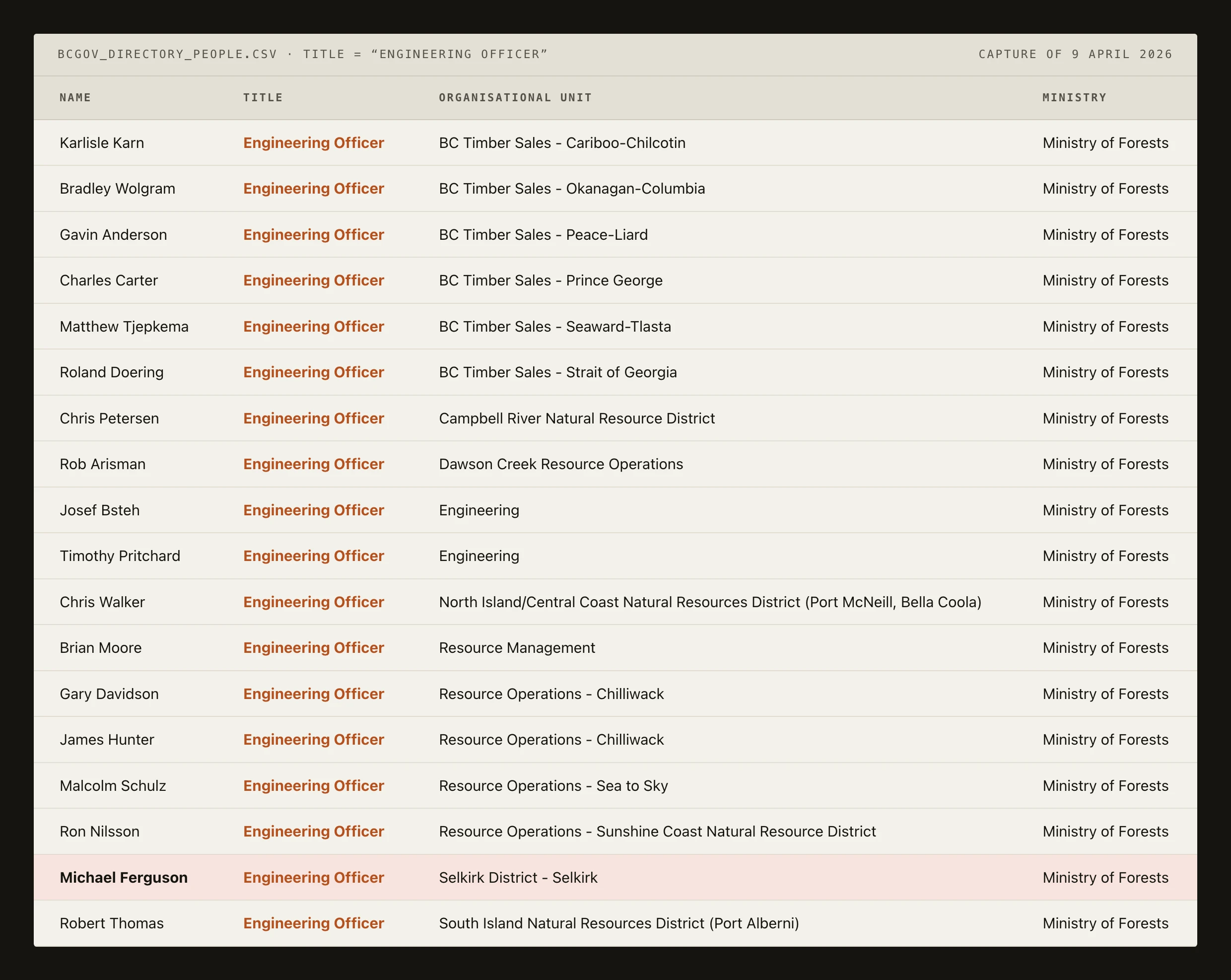Select the name James Hunter

coord(107,740)
